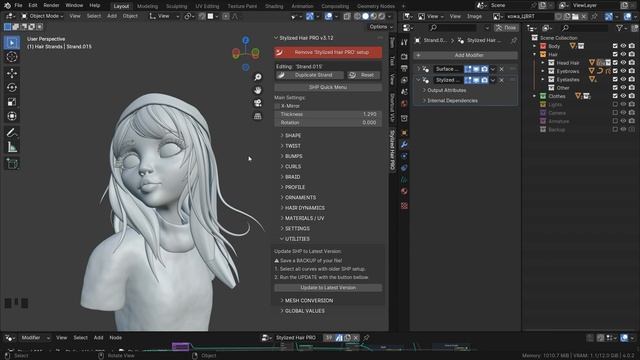Click the pan view hand icon
This screenshot has height=360, width=640.
258,90
